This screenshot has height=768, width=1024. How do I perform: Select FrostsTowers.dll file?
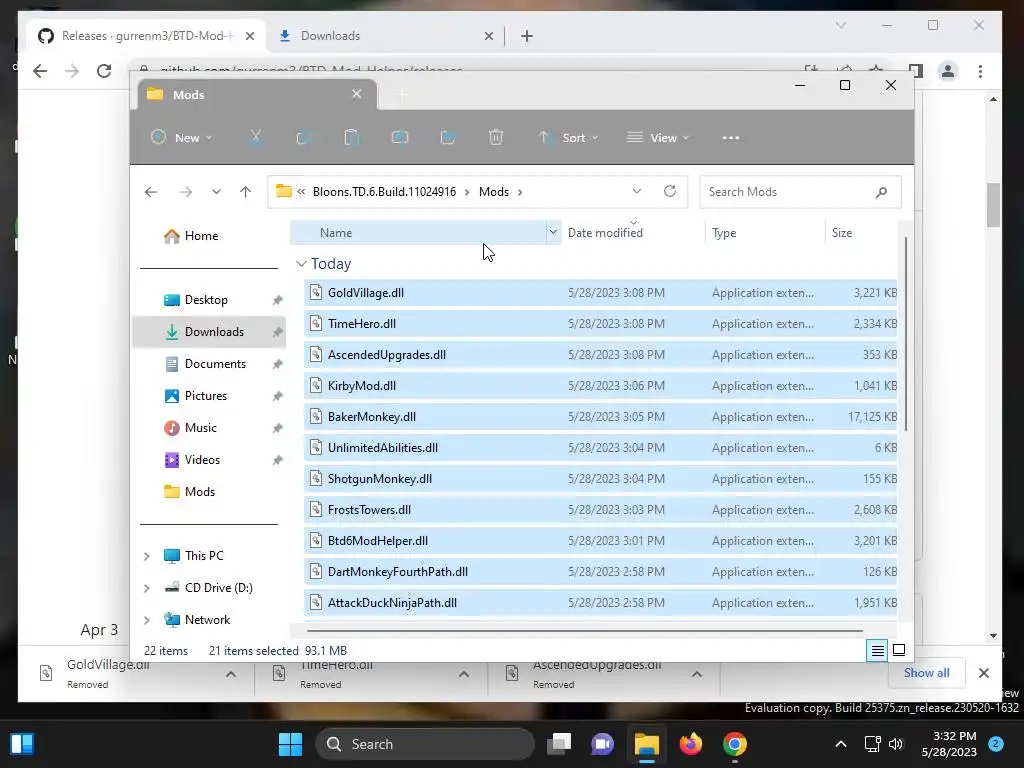pos(600,510)
